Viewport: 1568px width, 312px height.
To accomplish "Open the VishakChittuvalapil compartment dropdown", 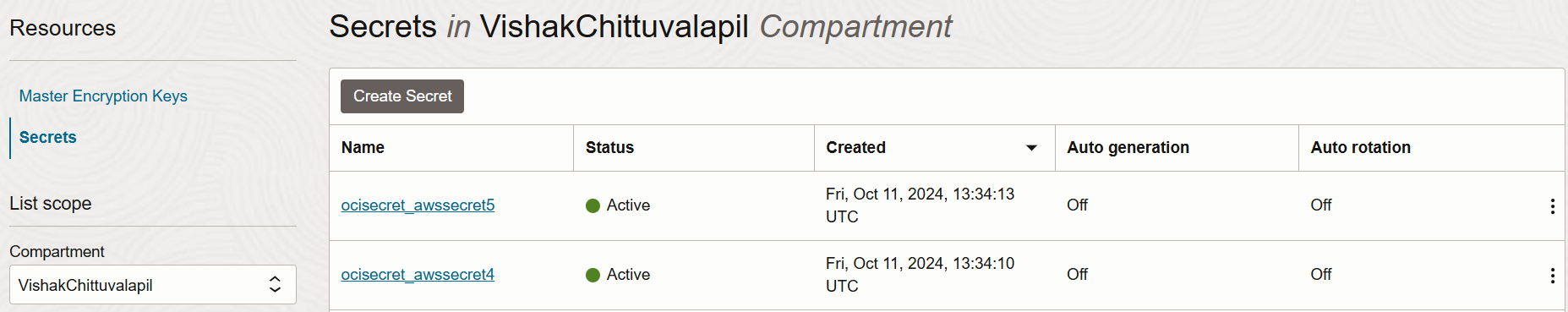I will tap(153, 285).
